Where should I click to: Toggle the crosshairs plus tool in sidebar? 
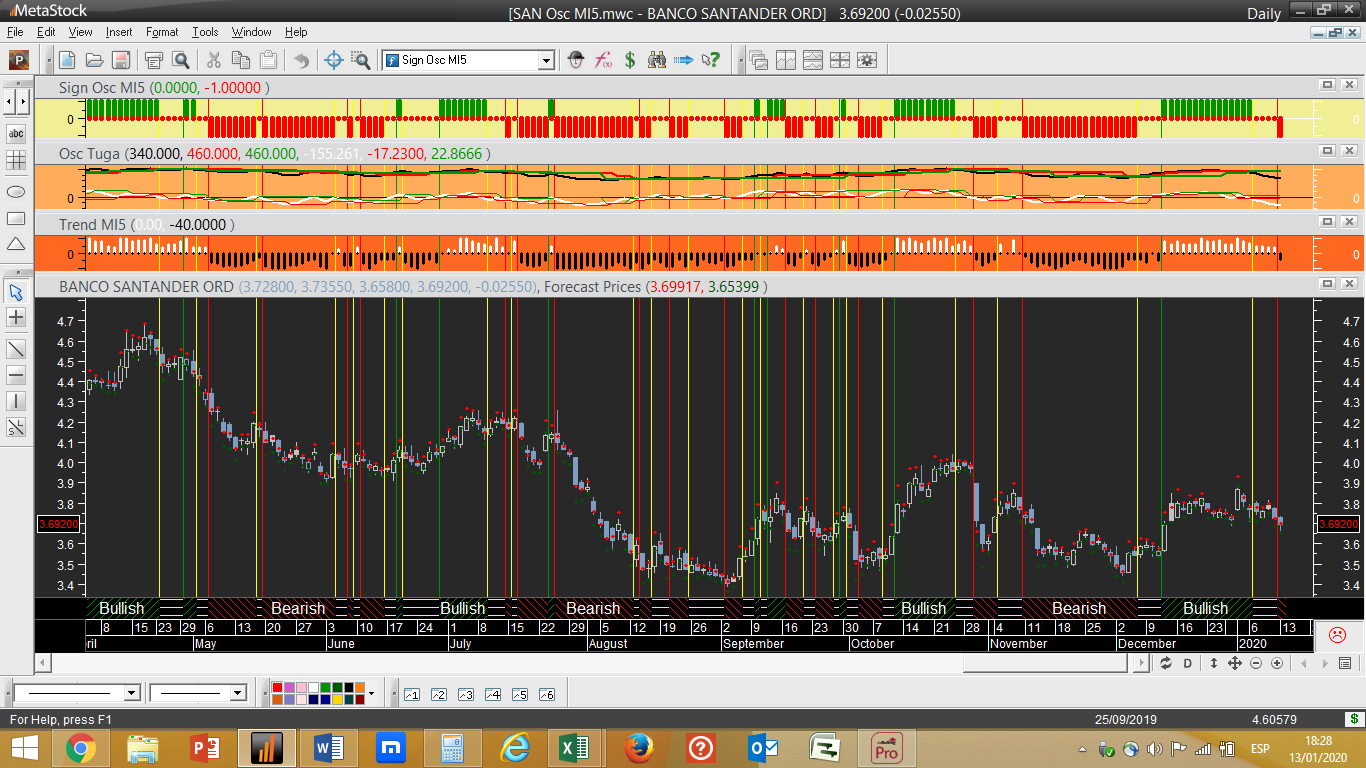point(16,318)
